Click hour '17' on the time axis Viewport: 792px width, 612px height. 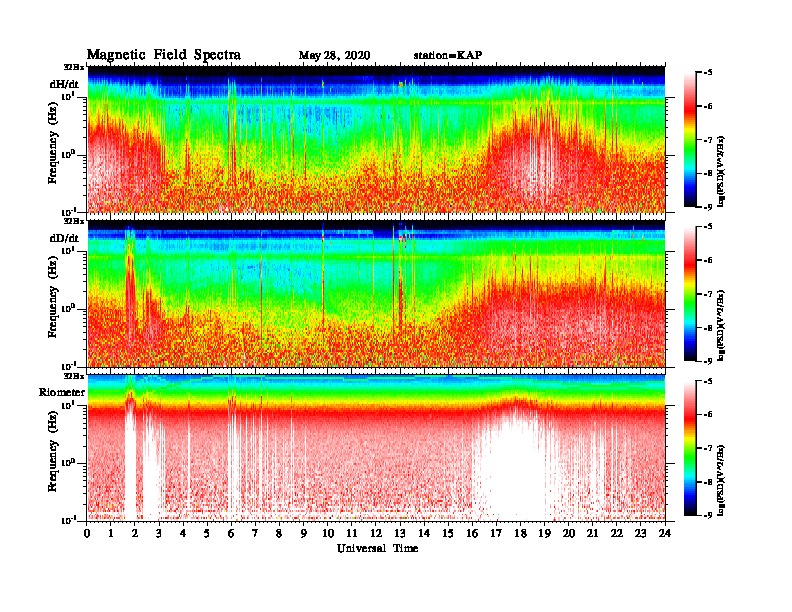[497, 533]
